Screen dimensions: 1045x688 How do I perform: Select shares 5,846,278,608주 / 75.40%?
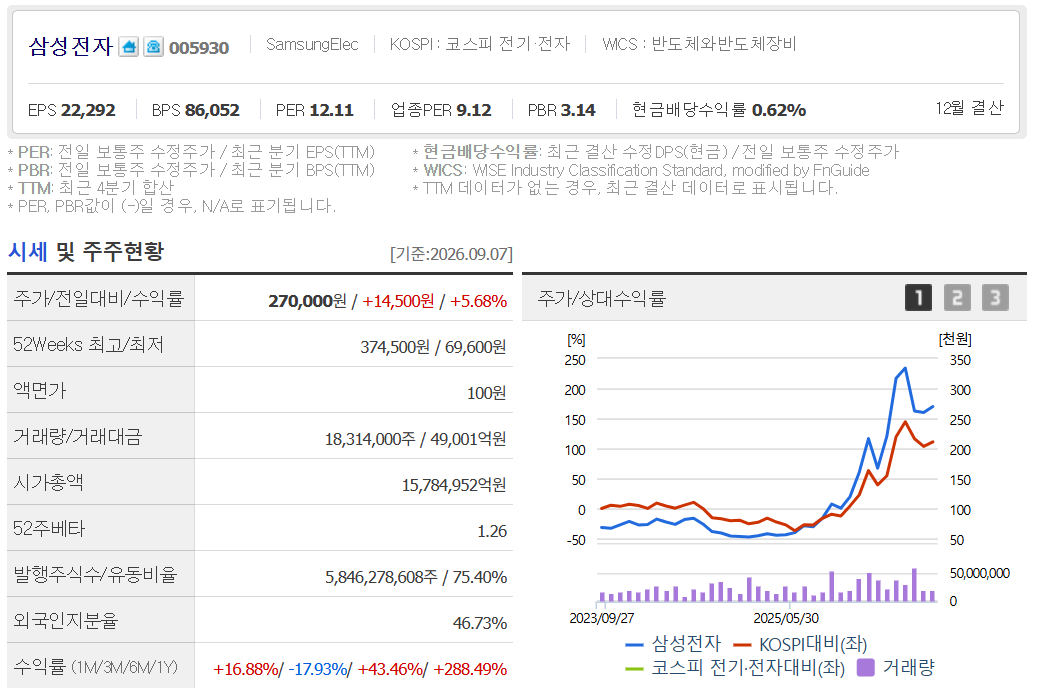(x=416, y=577)
